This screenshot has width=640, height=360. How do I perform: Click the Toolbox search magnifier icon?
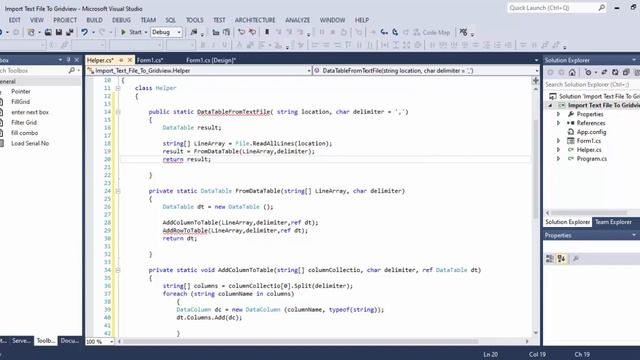(x=71, y=71)
